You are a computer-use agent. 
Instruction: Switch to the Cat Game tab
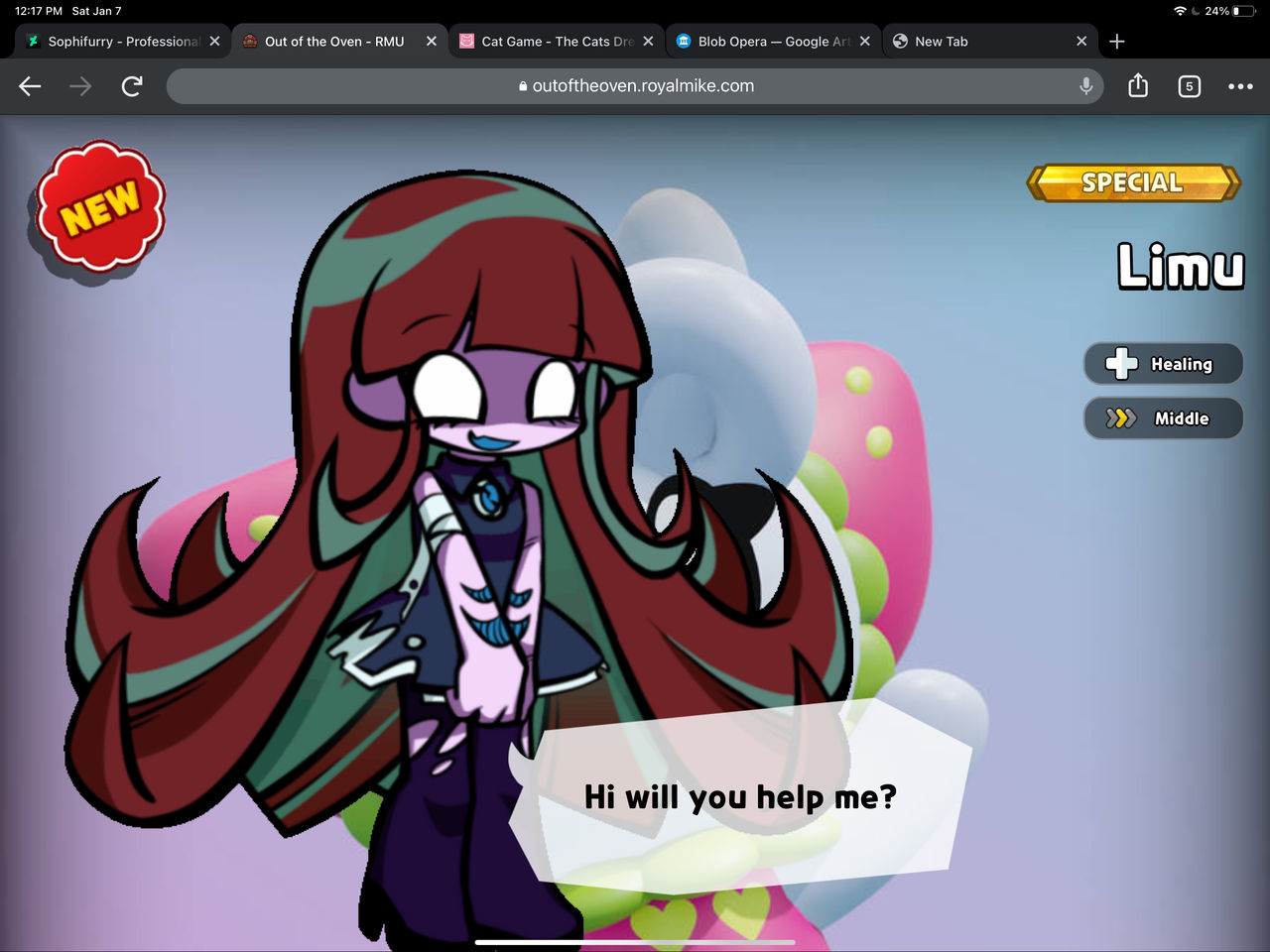click(x=556, y=41)
